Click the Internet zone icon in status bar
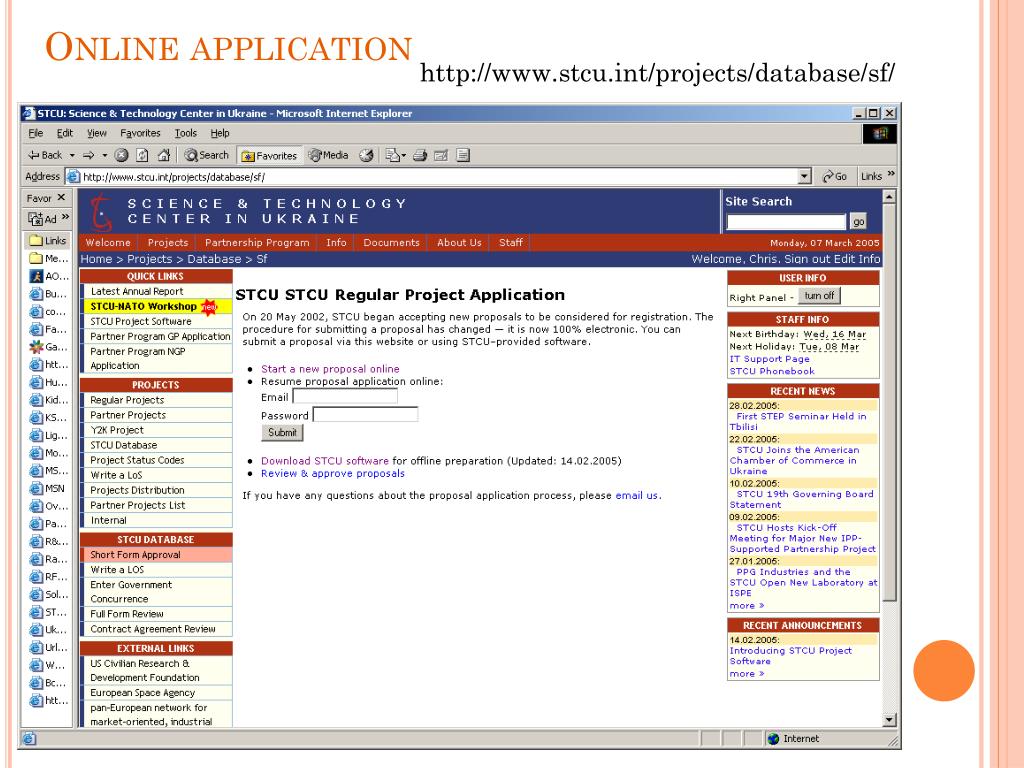 773,739
